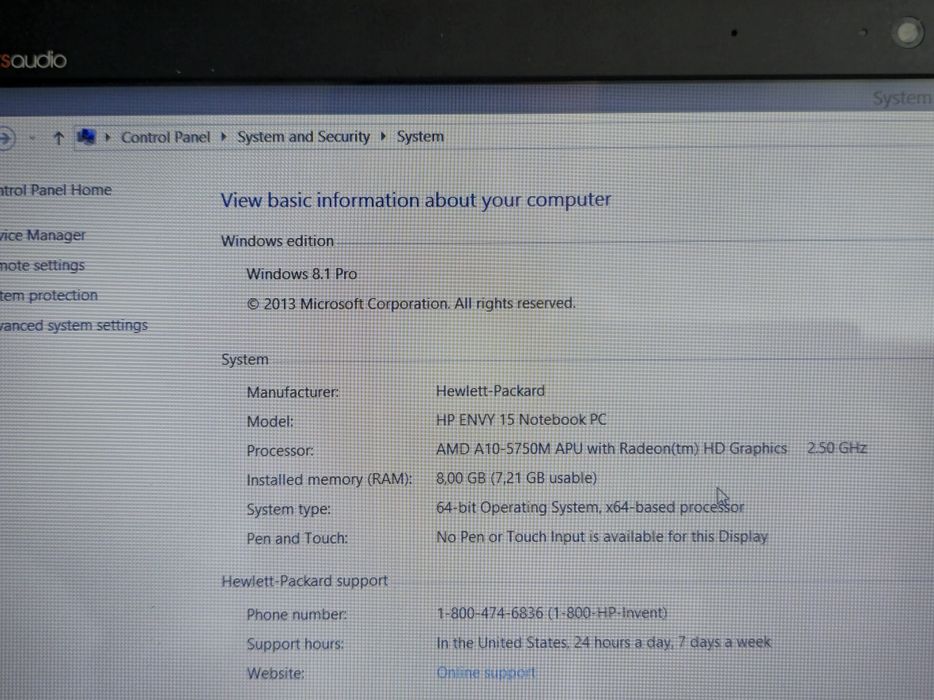Click the 'Manufacturer:' label

tap(292, 392)
